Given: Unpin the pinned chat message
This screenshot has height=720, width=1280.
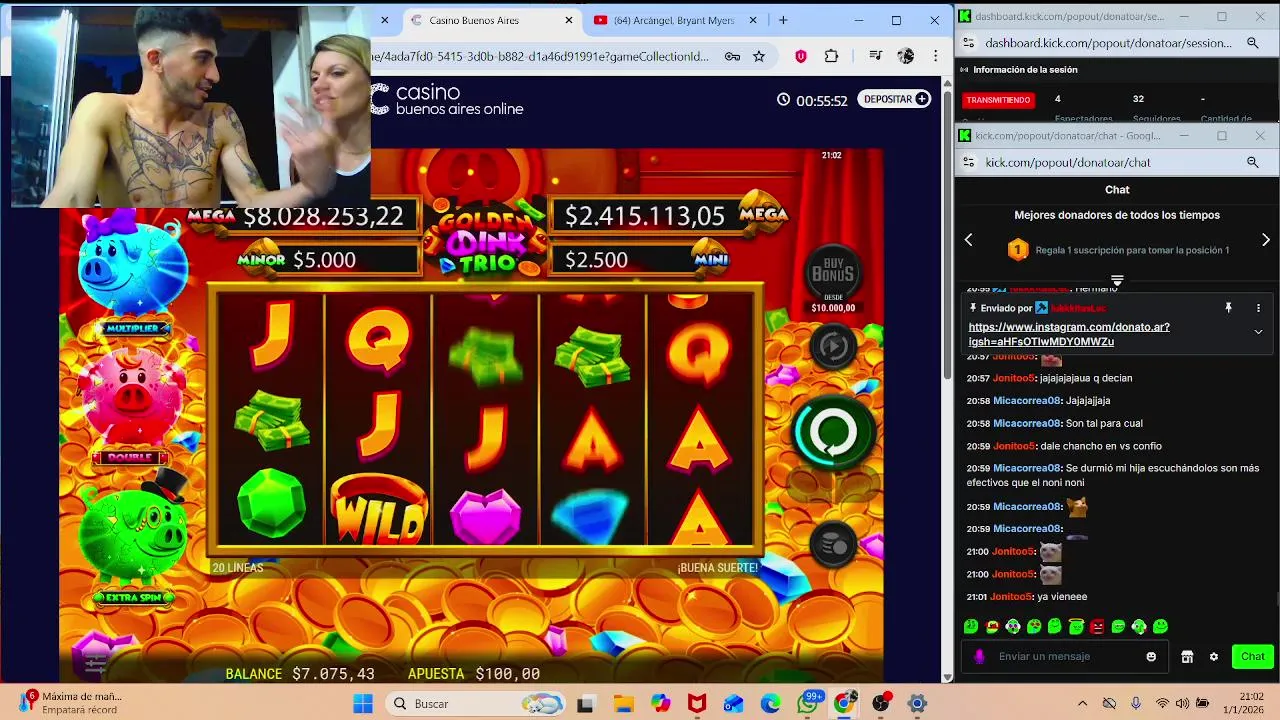Looking at the screenshot, I should tap(1228, 308).
